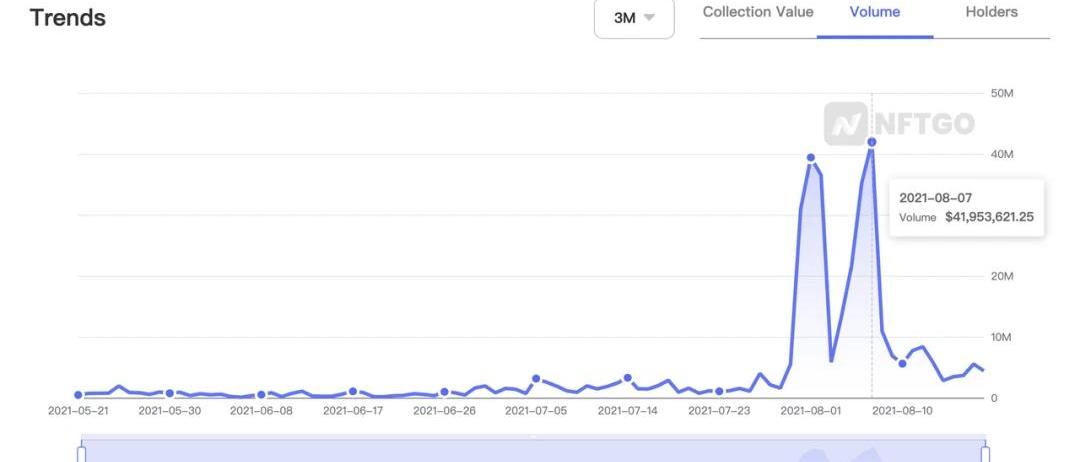Viewport: 1080px width, 462px height.
Task: Choose the 2021-07-14 data point dot
Action: tap(628, 378)
